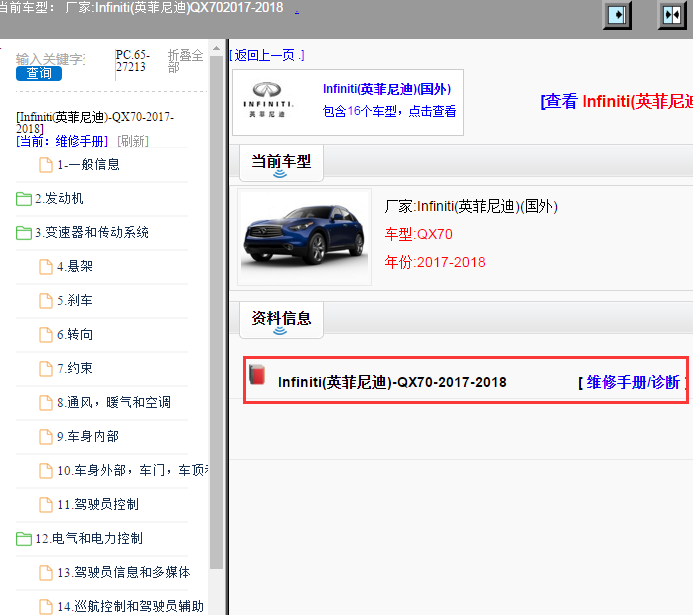Click the page icon for 5.刹车
The height and width of the screenshot is (615, 693).
click(46, 301)
